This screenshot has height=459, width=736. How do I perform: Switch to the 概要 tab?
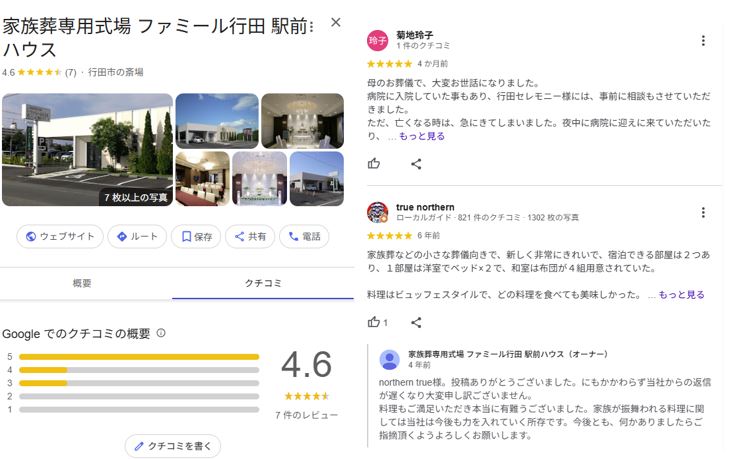point(82,283)
